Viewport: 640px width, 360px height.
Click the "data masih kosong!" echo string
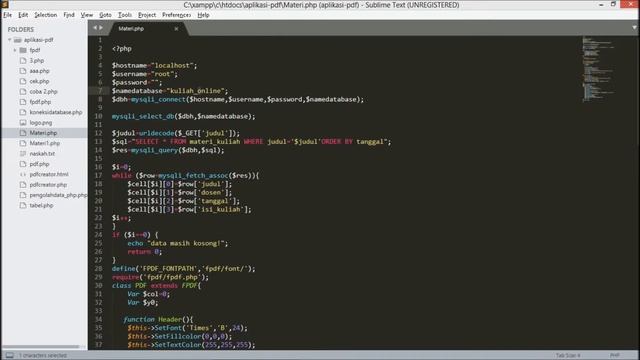tap(186, 243)
